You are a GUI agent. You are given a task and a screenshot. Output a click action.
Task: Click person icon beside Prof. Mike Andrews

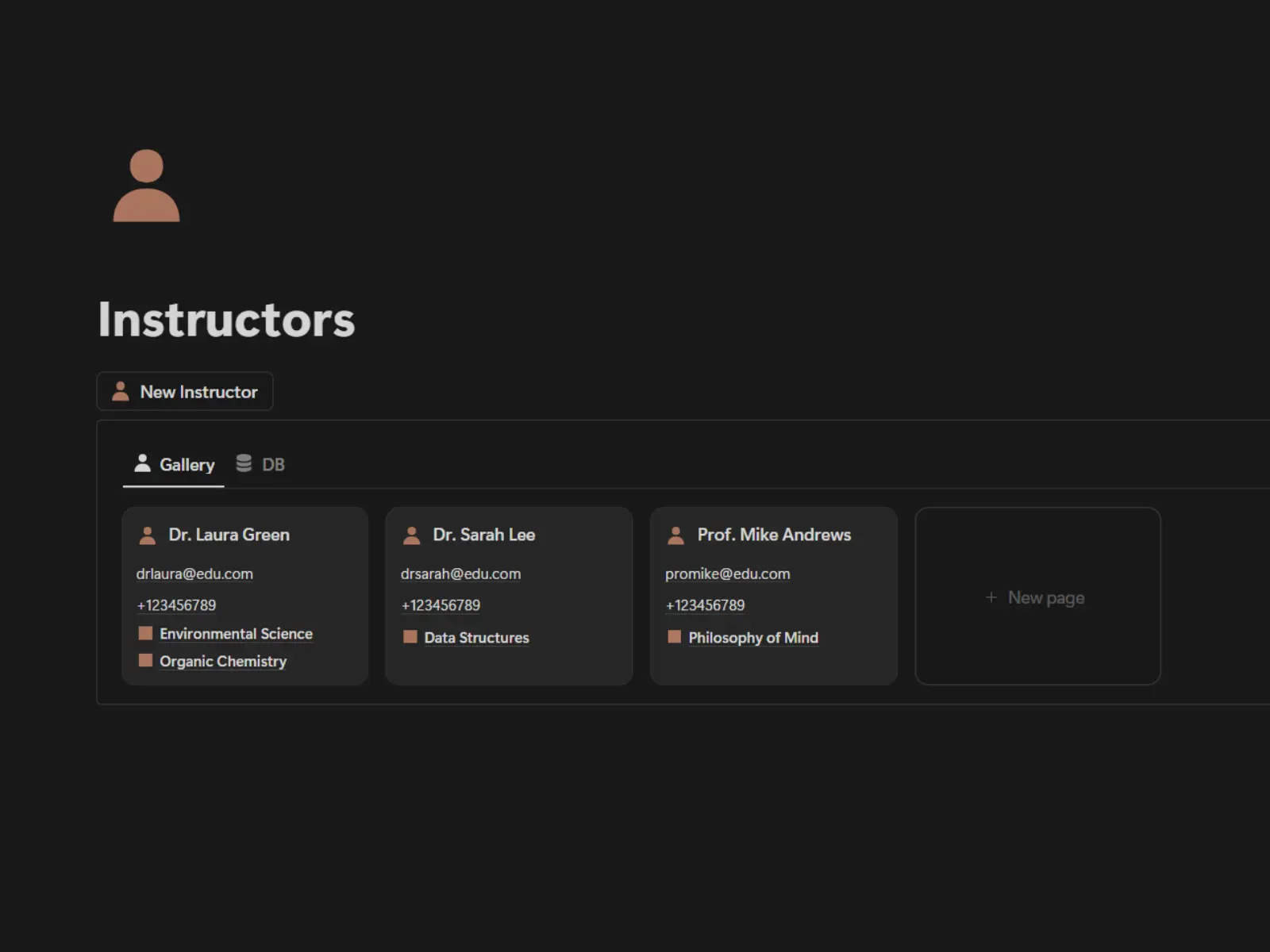[676, 535]
